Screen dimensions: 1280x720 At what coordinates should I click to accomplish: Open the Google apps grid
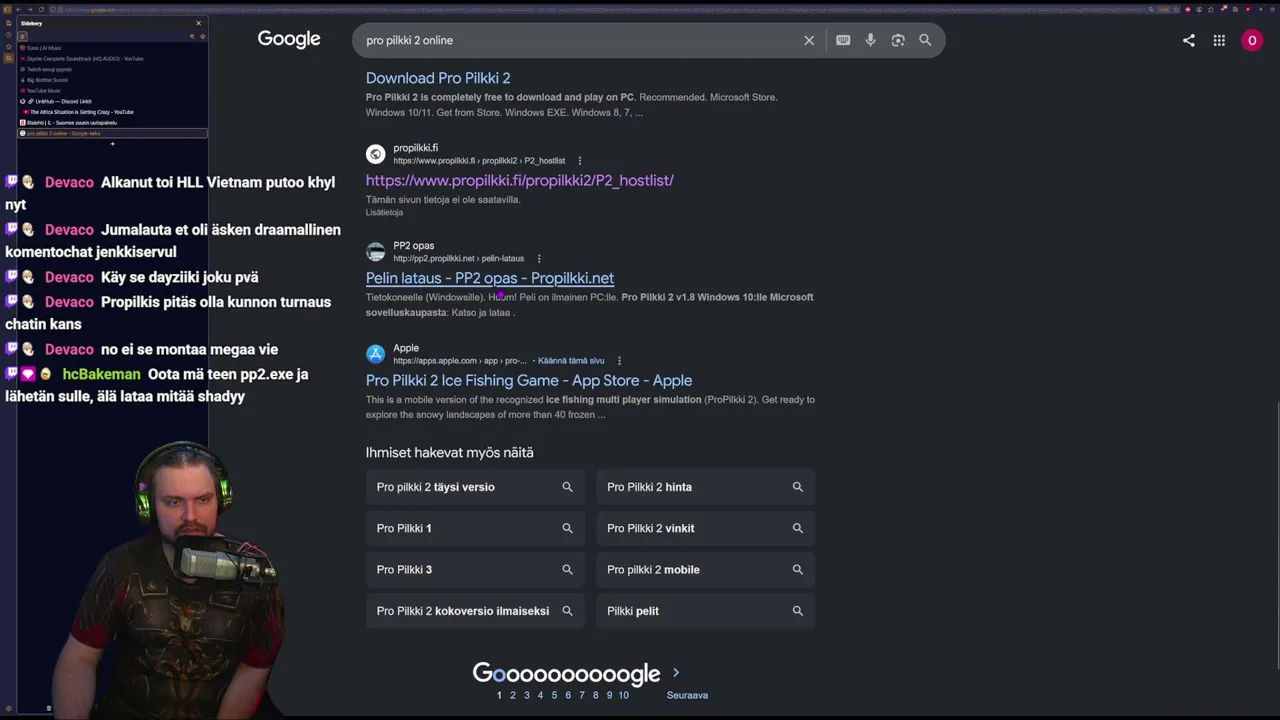1219,40
